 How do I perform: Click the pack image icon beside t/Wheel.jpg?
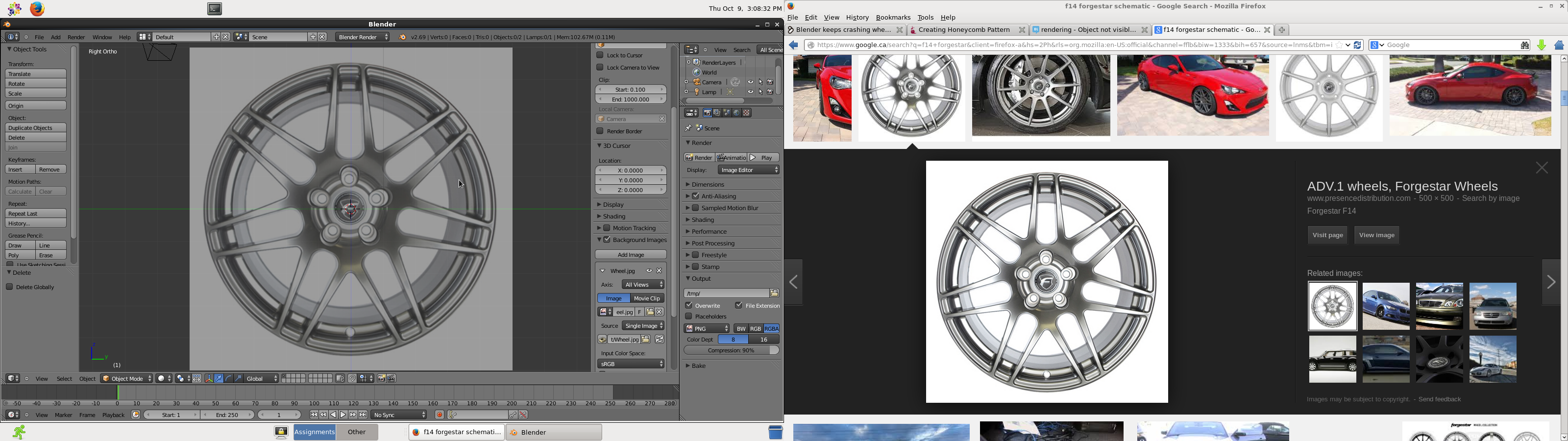(602, 340)
